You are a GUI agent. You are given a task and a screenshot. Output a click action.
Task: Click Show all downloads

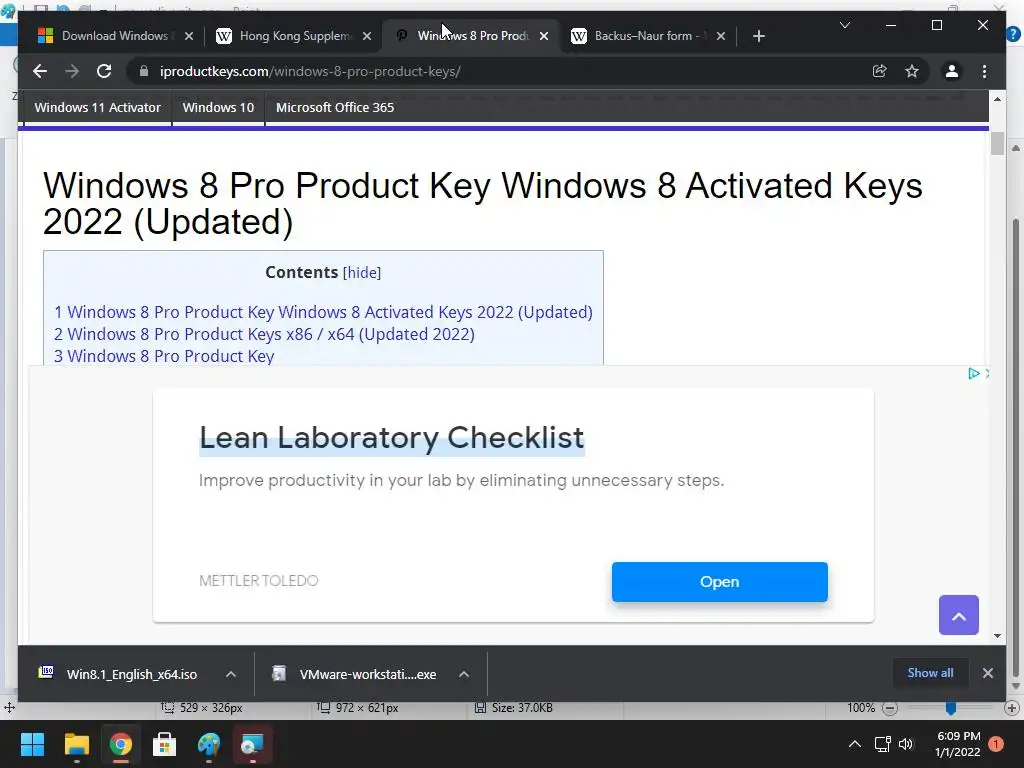pyautogui.click(x=930, y=673)
